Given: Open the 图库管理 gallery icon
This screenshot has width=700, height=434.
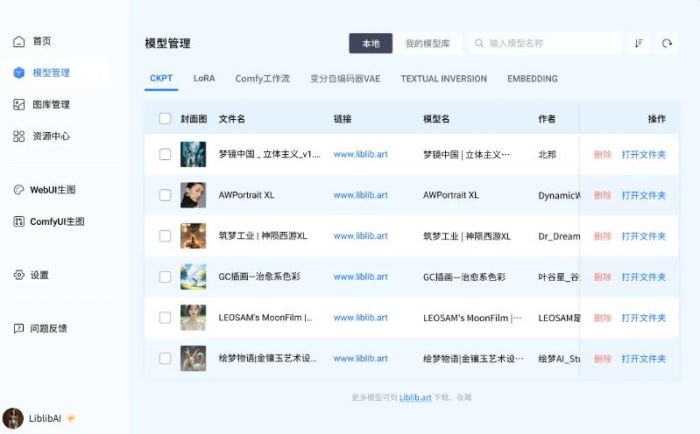Looking at the screenshot, I should (x=19, y=104).
